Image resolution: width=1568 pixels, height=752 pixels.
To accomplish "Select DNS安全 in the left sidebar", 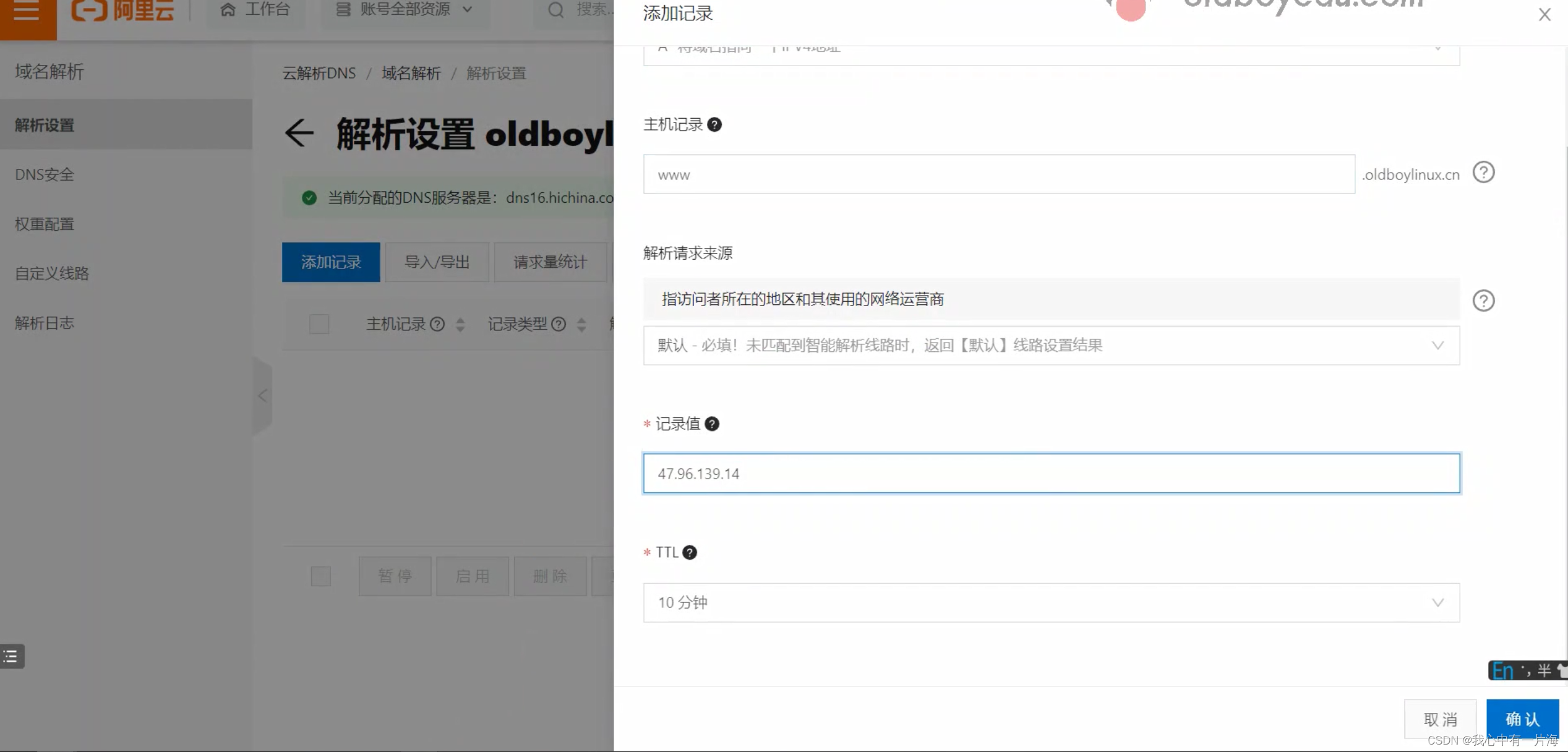I will 45,175.
